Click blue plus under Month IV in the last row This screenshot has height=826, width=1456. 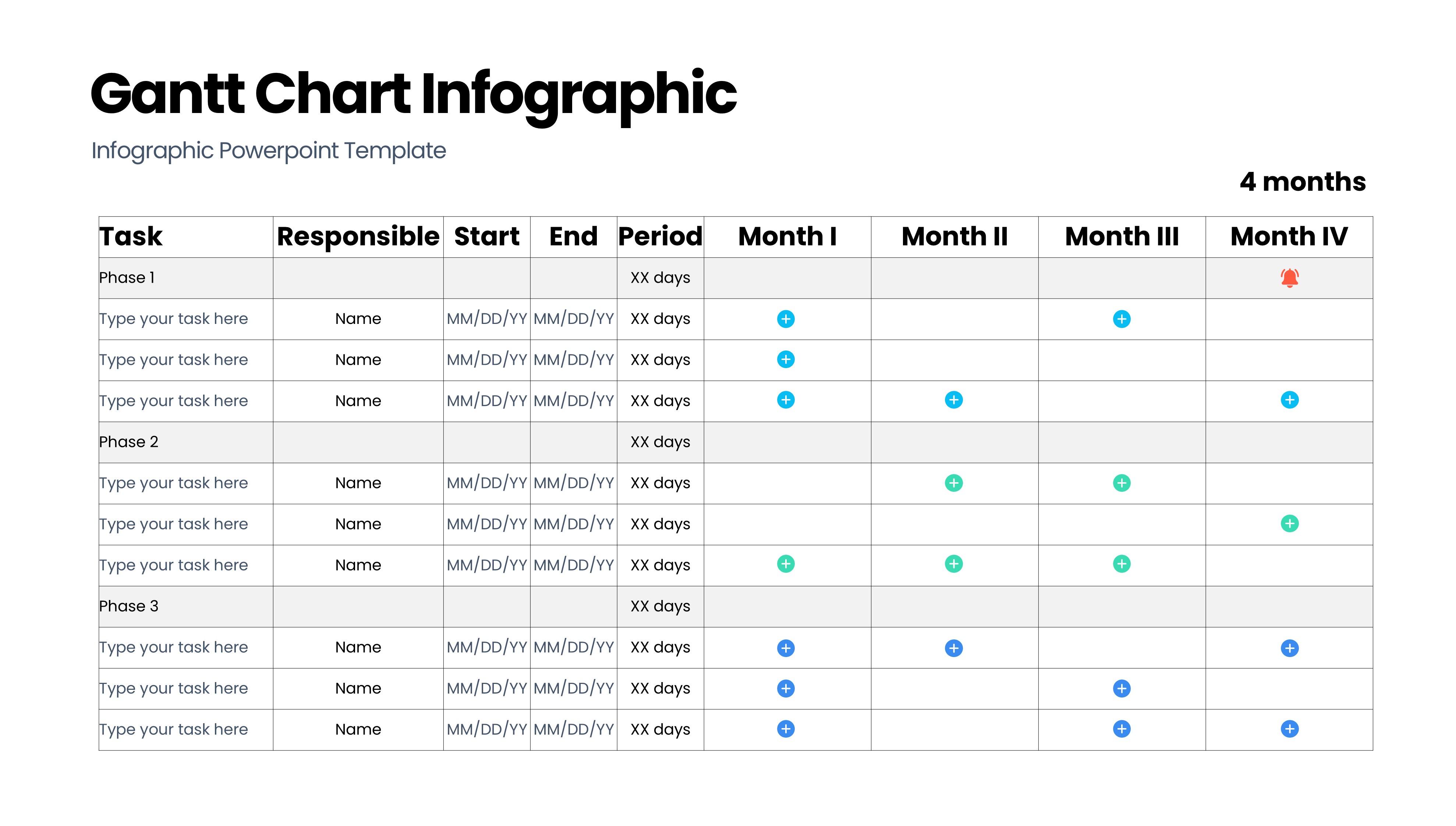[1289, 729]
